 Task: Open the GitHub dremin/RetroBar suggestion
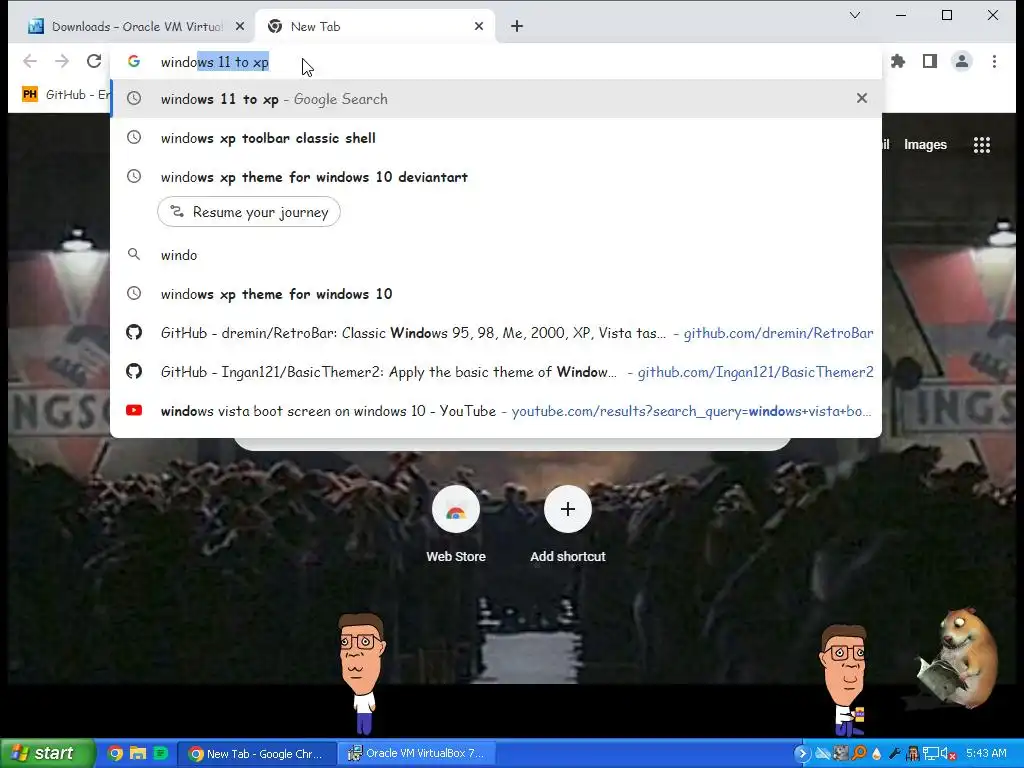tap(496, 333)
